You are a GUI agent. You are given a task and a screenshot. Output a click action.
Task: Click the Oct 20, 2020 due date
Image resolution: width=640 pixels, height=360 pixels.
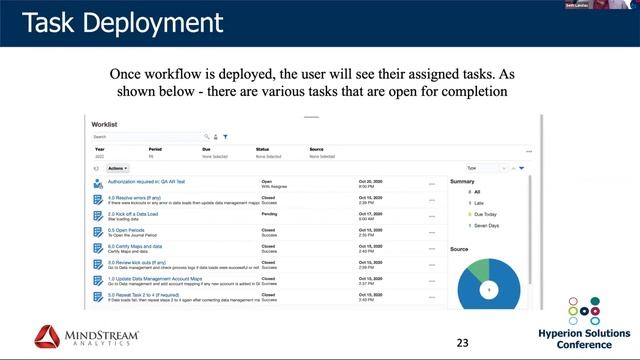pyautogui.click(x=371, y=181)
